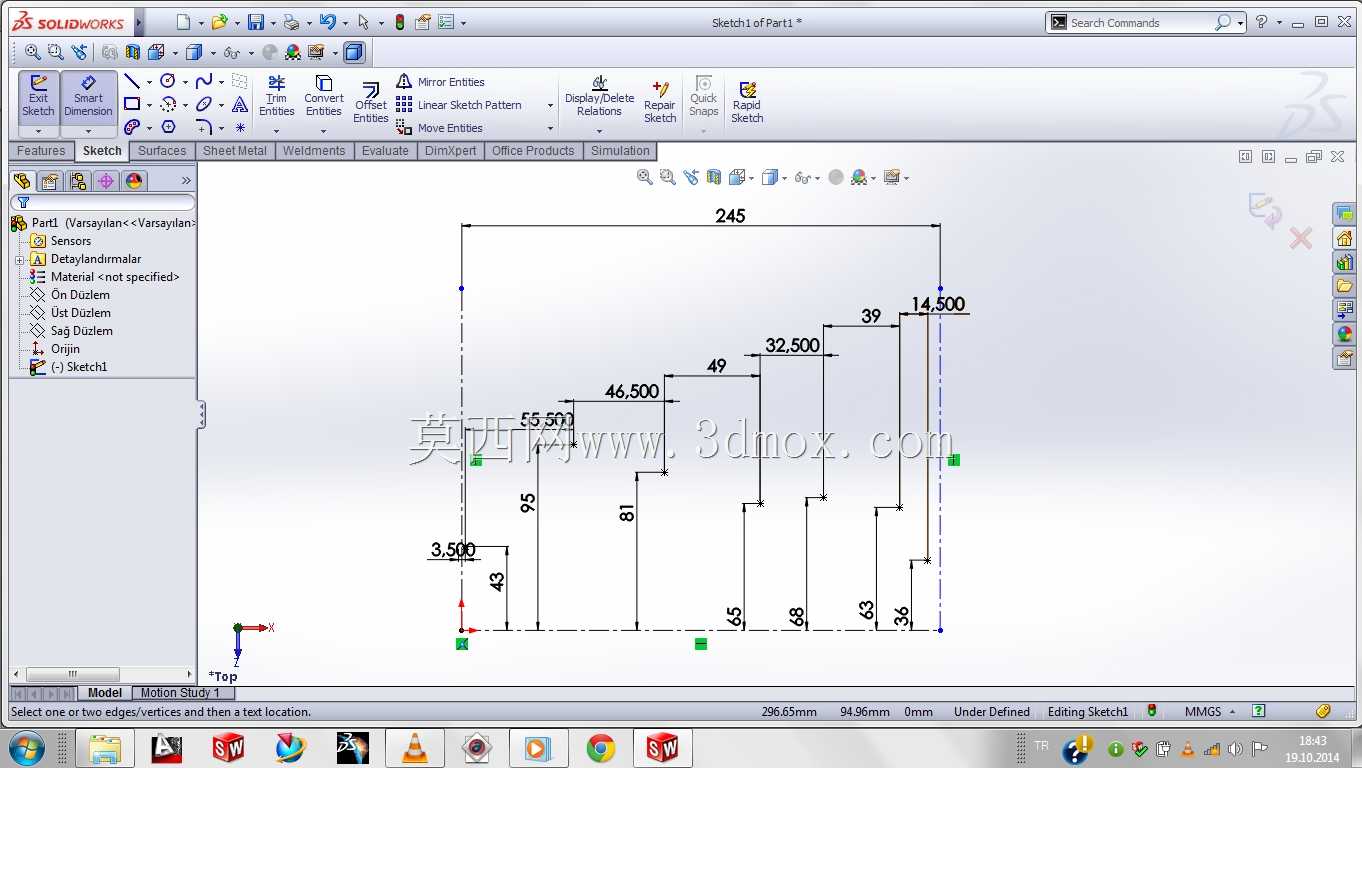
Task: Open the Display/Delete Relations dropdown arrow
Action: tap(600, 131)
